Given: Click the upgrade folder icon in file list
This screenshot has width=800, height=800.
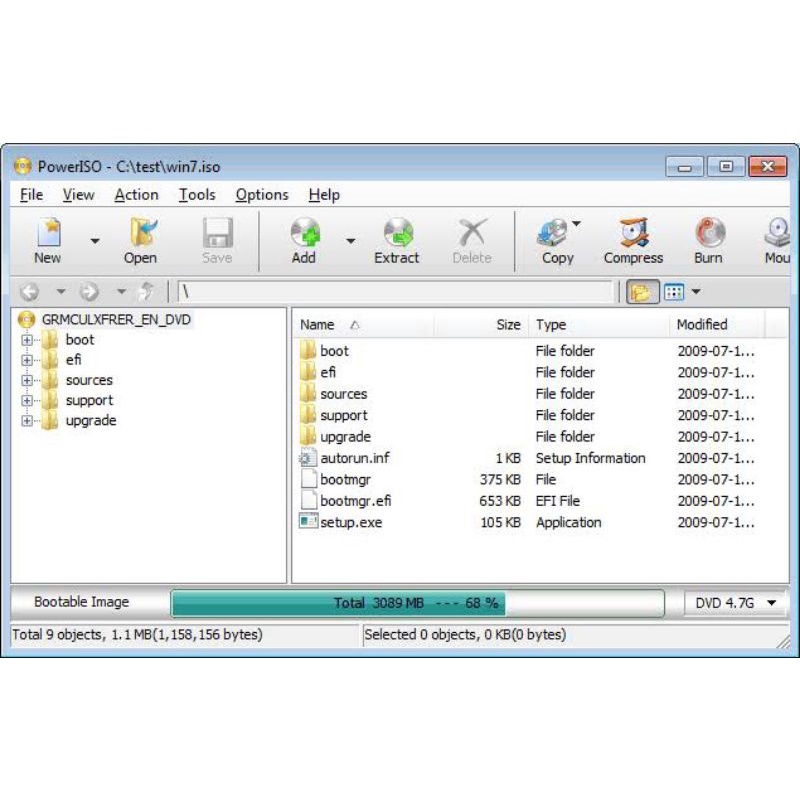Looking at the screenshot, I should pyautogui.click(x=308, y=436).
